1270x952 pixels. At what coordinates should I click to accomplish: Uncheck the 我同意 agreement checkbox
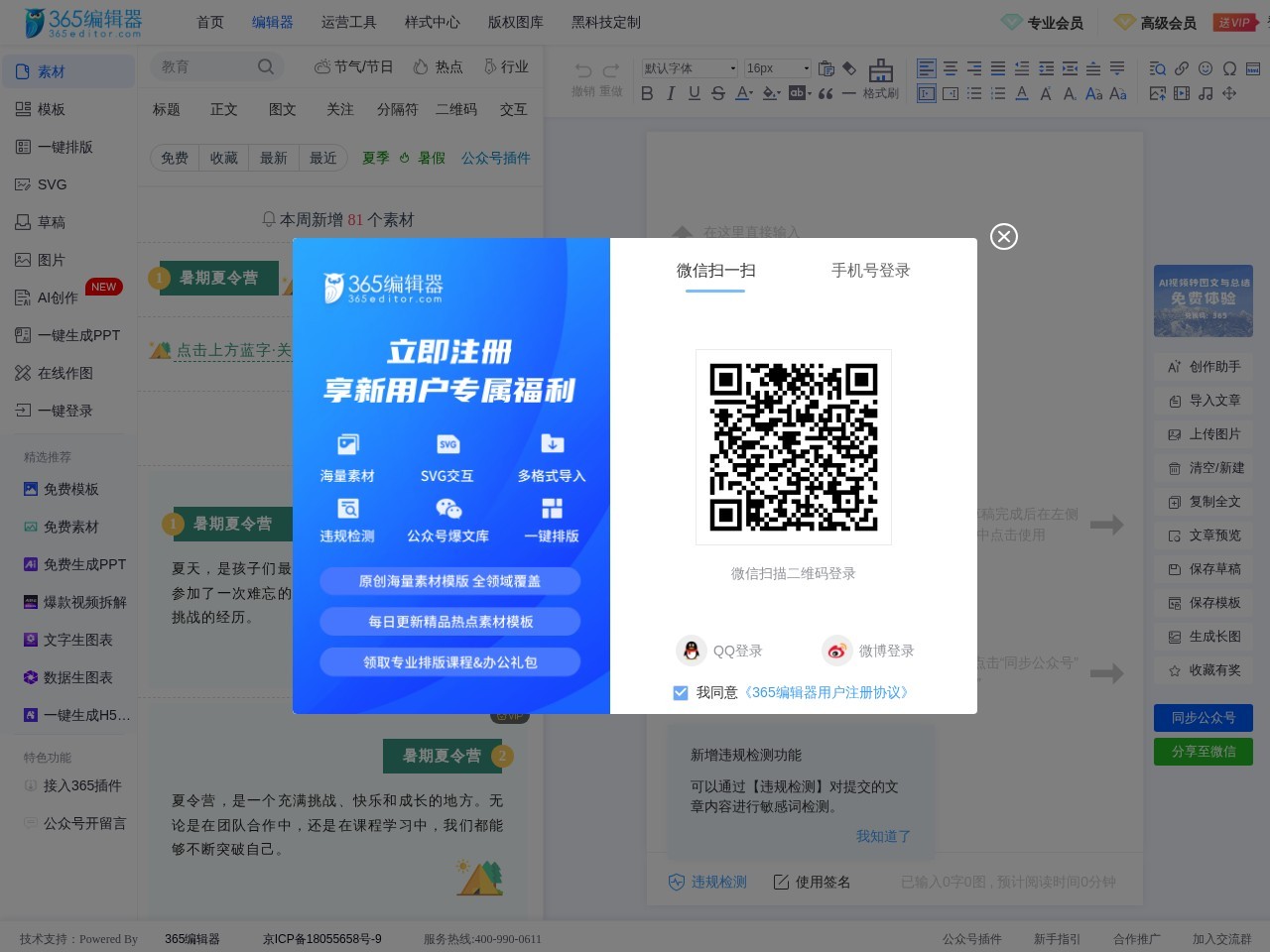point(681,692)
